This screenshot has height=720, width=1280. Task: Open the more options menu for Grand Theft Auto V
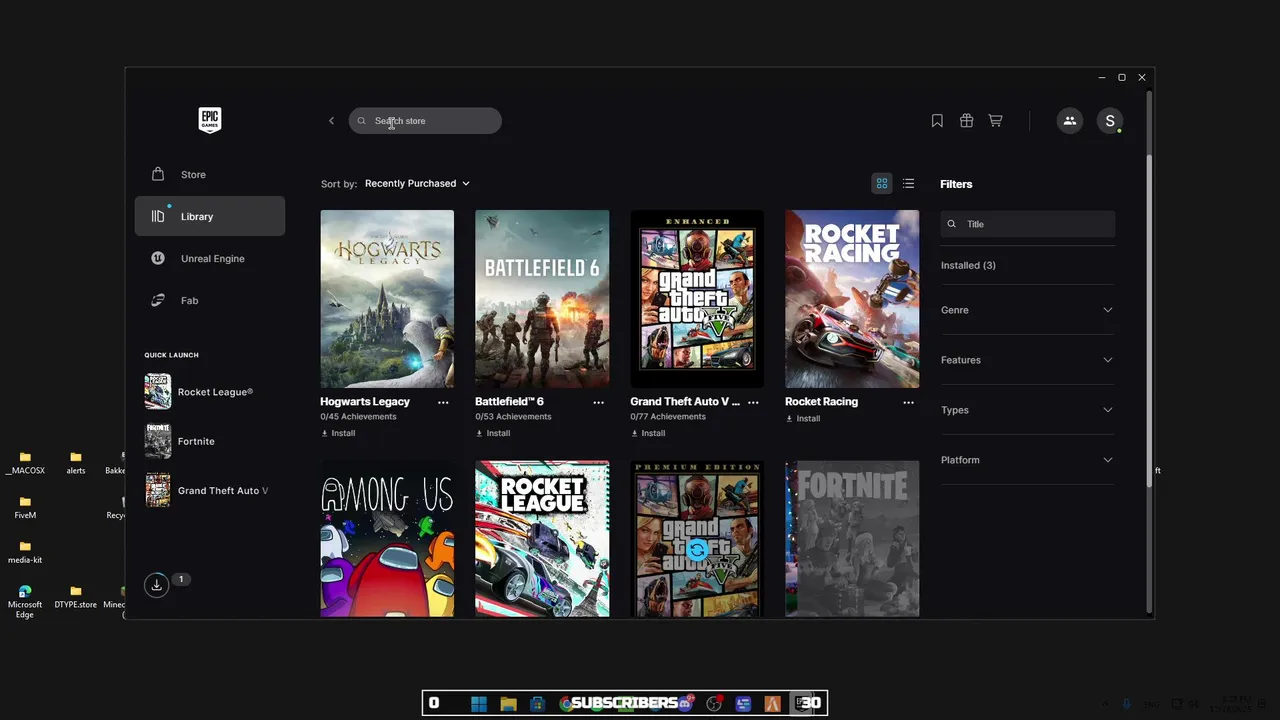click(753, 402)
